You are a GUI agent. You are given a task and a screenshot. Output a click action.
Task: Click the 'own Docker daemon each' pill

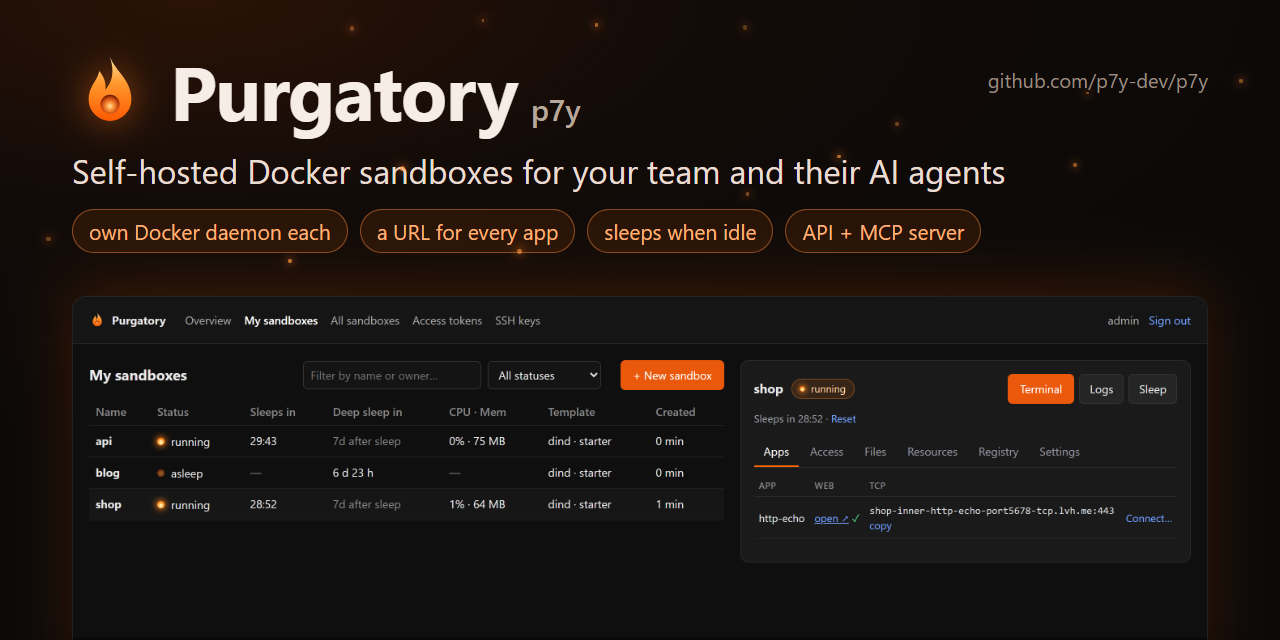[210, 232]
